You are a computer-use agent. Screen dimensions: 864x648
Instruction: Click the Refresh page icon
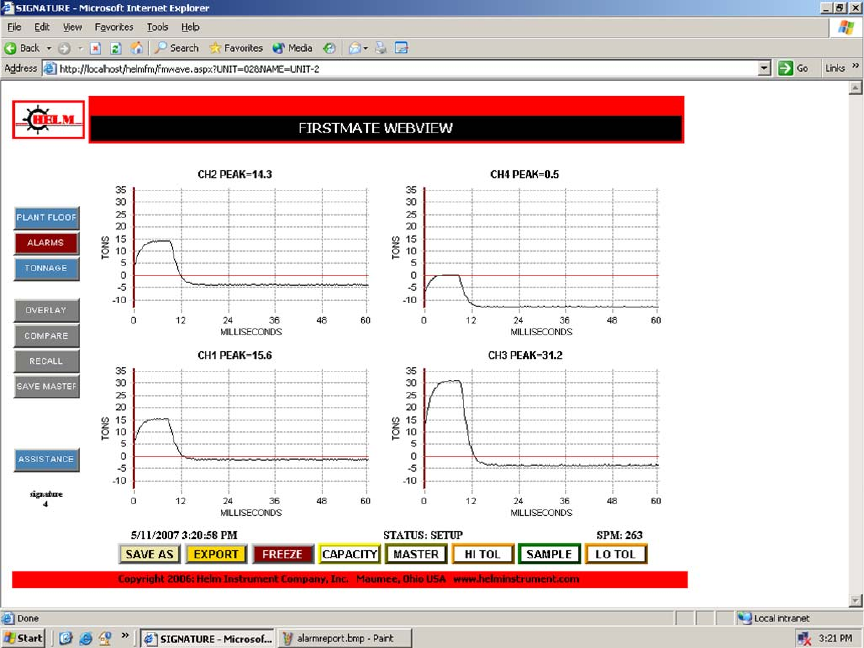[116, 48]
